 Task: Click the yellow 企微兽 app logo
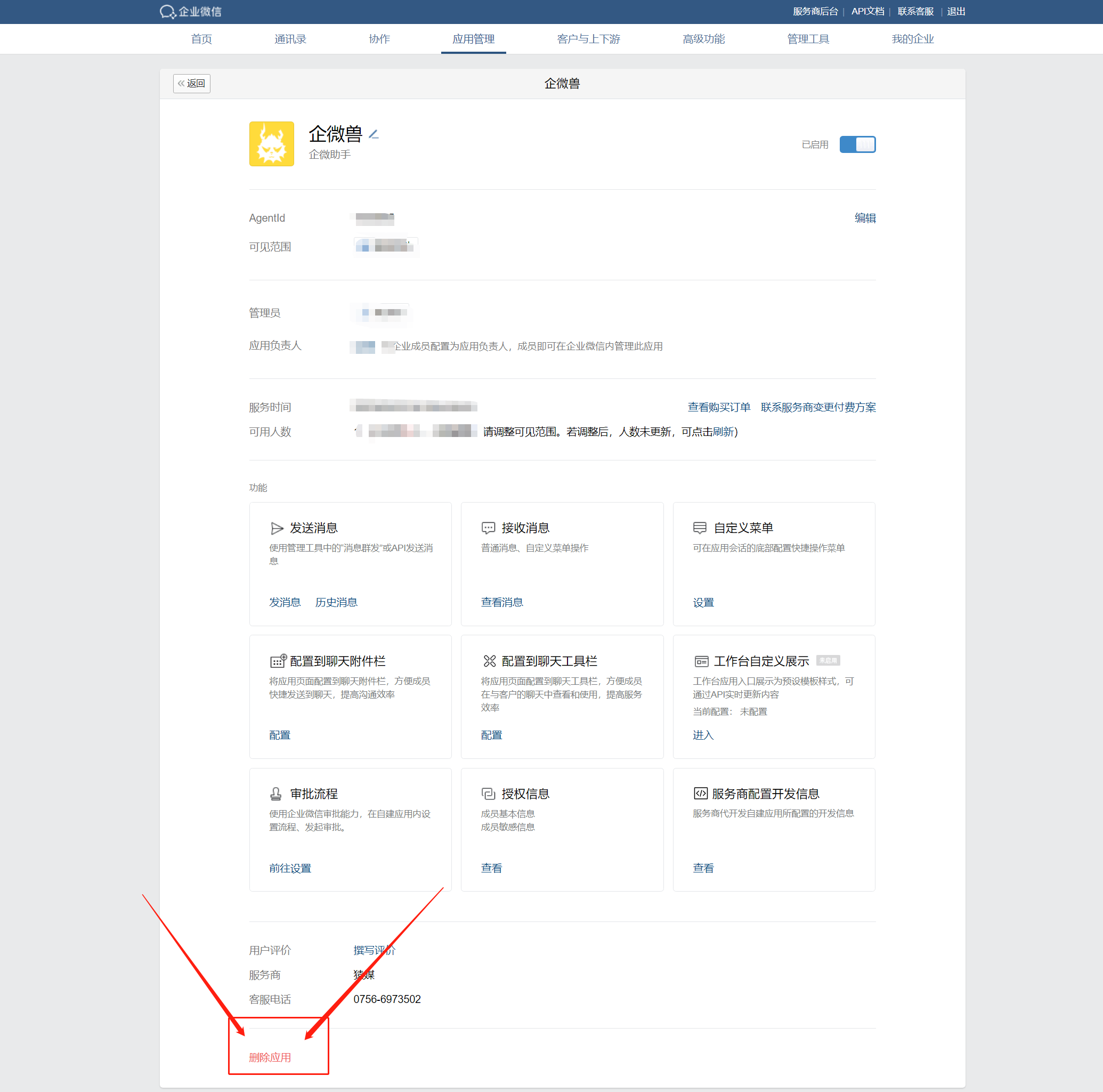point(271,144)
